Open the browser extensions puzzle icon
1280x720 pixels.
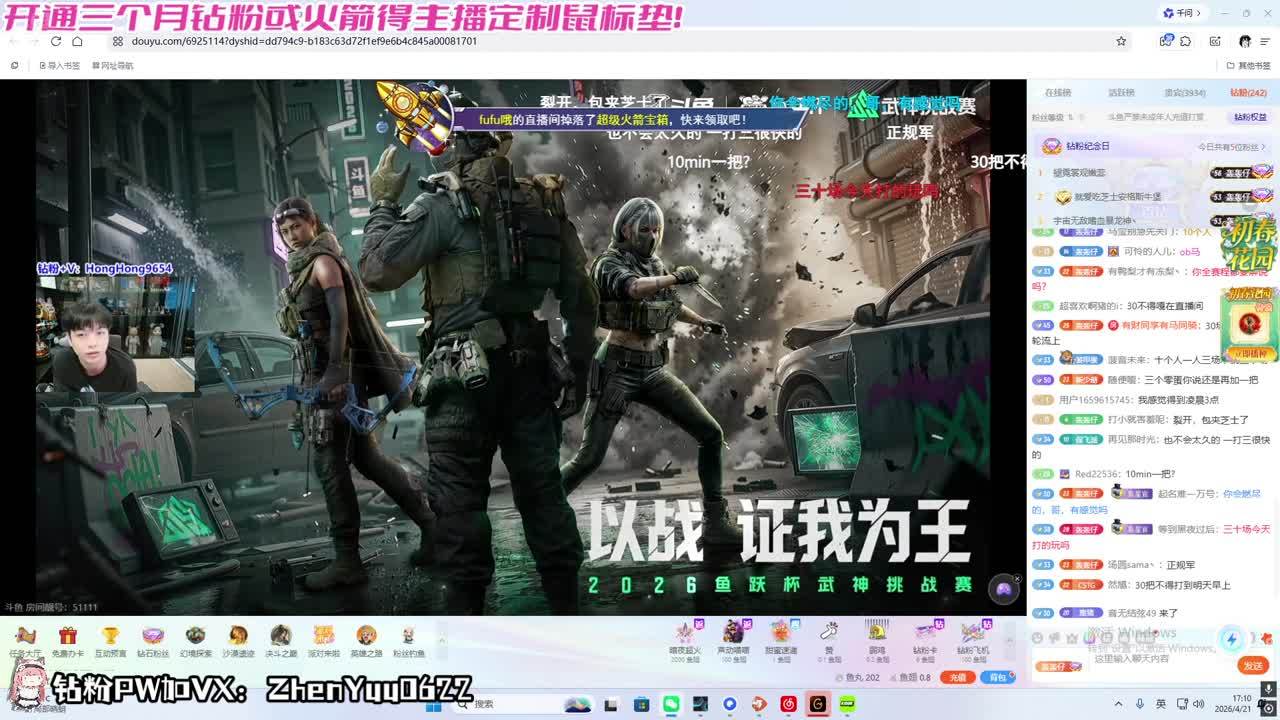(1186, 41)
